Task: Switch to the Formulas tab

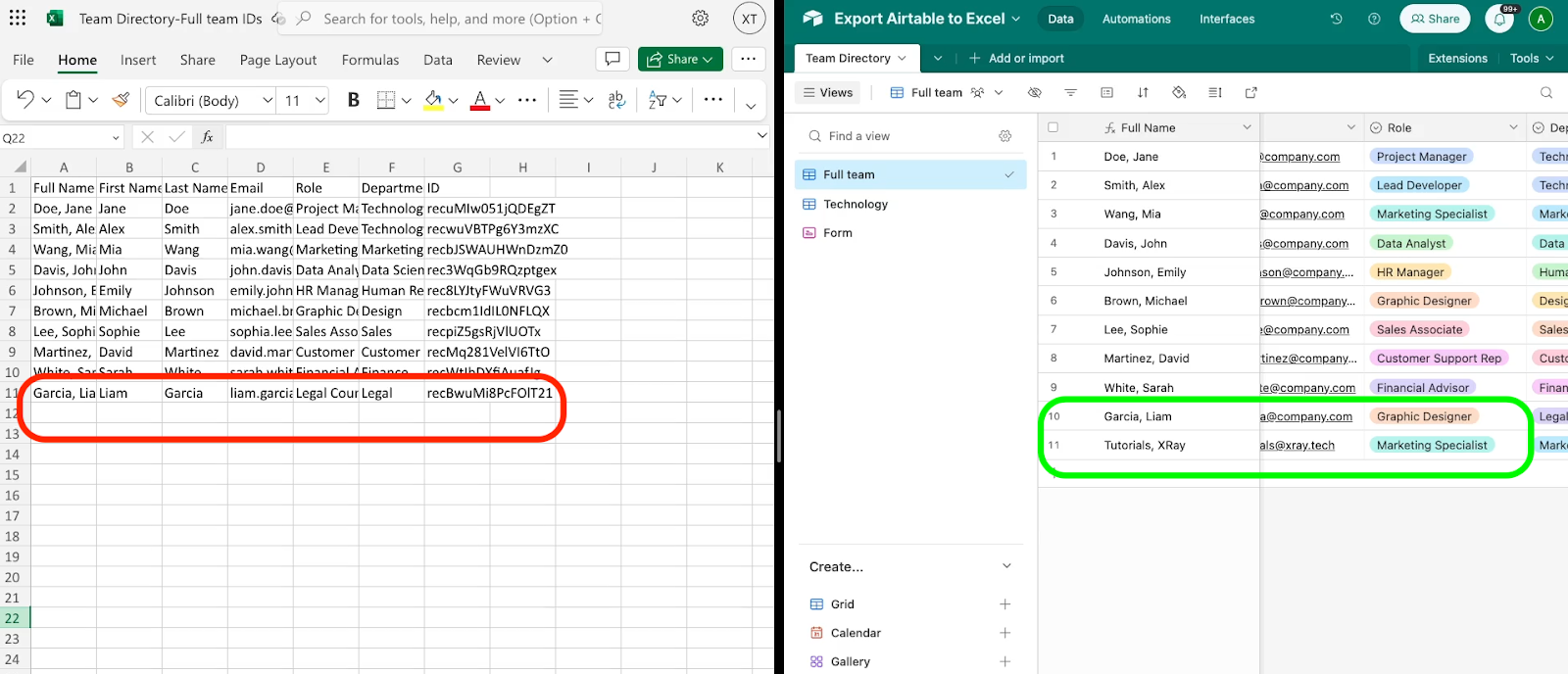Action: coord(370,60)
